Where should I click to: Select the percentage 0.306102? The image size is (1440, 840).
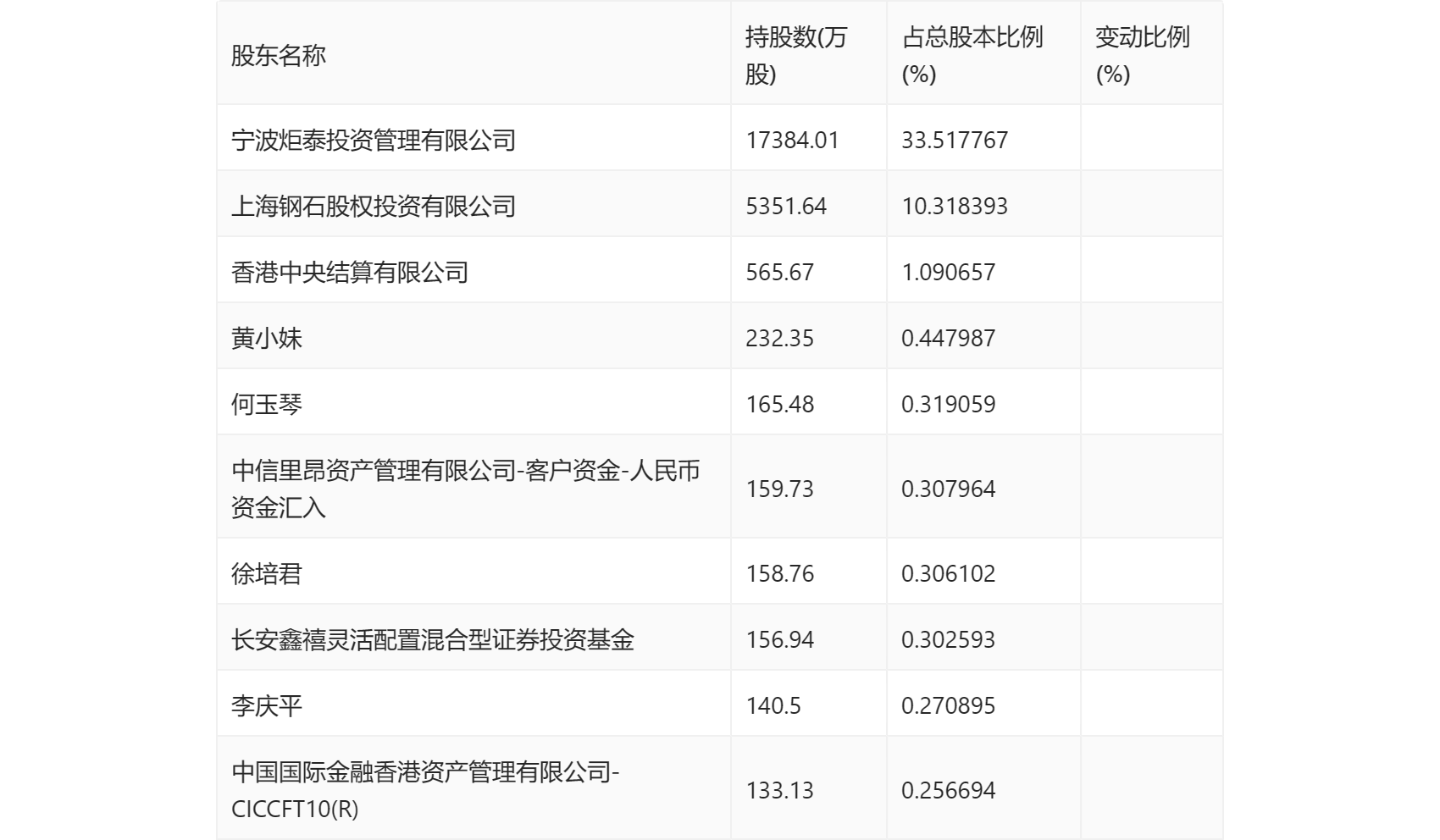coord(949,573)
